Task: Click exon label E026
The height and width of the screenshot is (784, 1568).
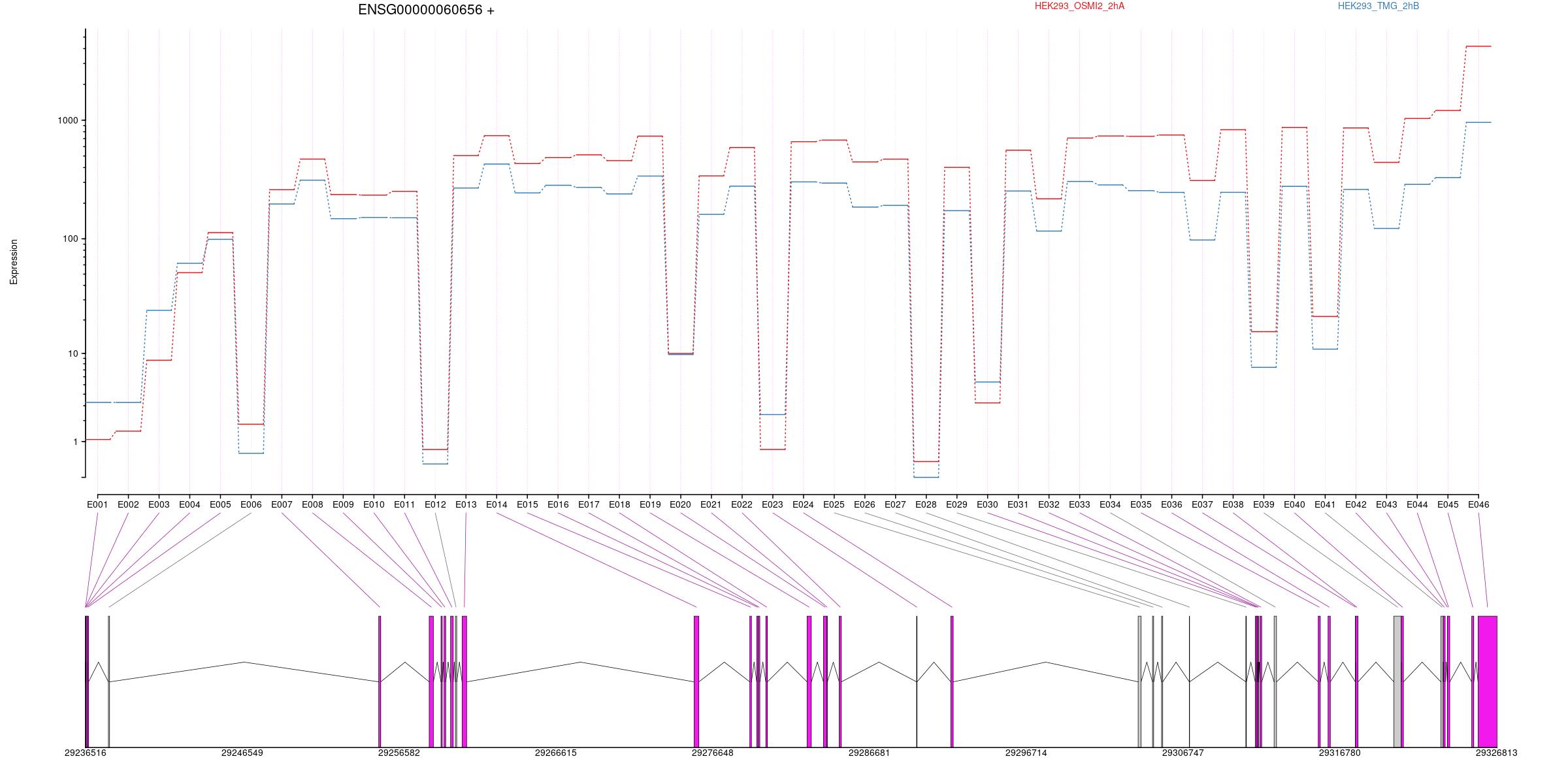Action: pos(864,504)
